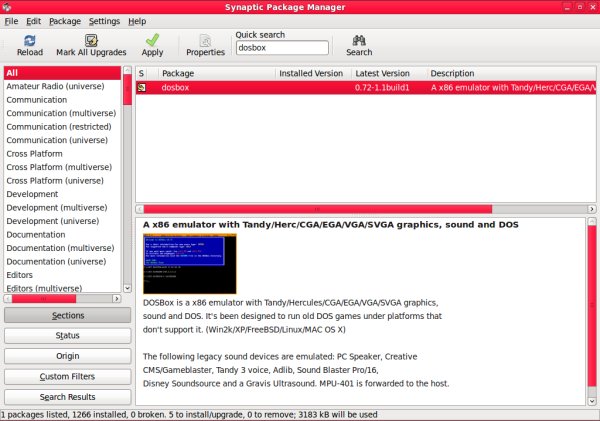This screenshot has height=421, width=600.
Task: Sort by Latest Version column header
Action: [x=389, y=73]
